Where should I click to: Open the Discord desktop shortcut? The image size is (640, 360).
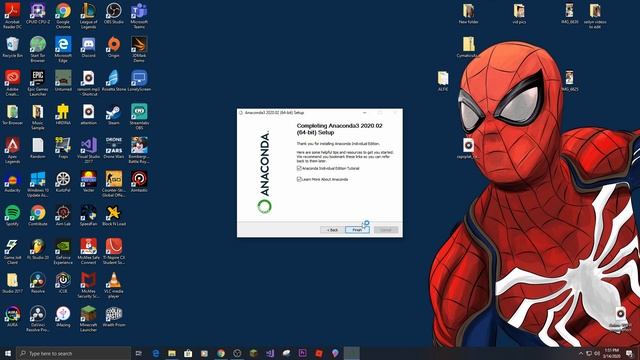[88, 47]
